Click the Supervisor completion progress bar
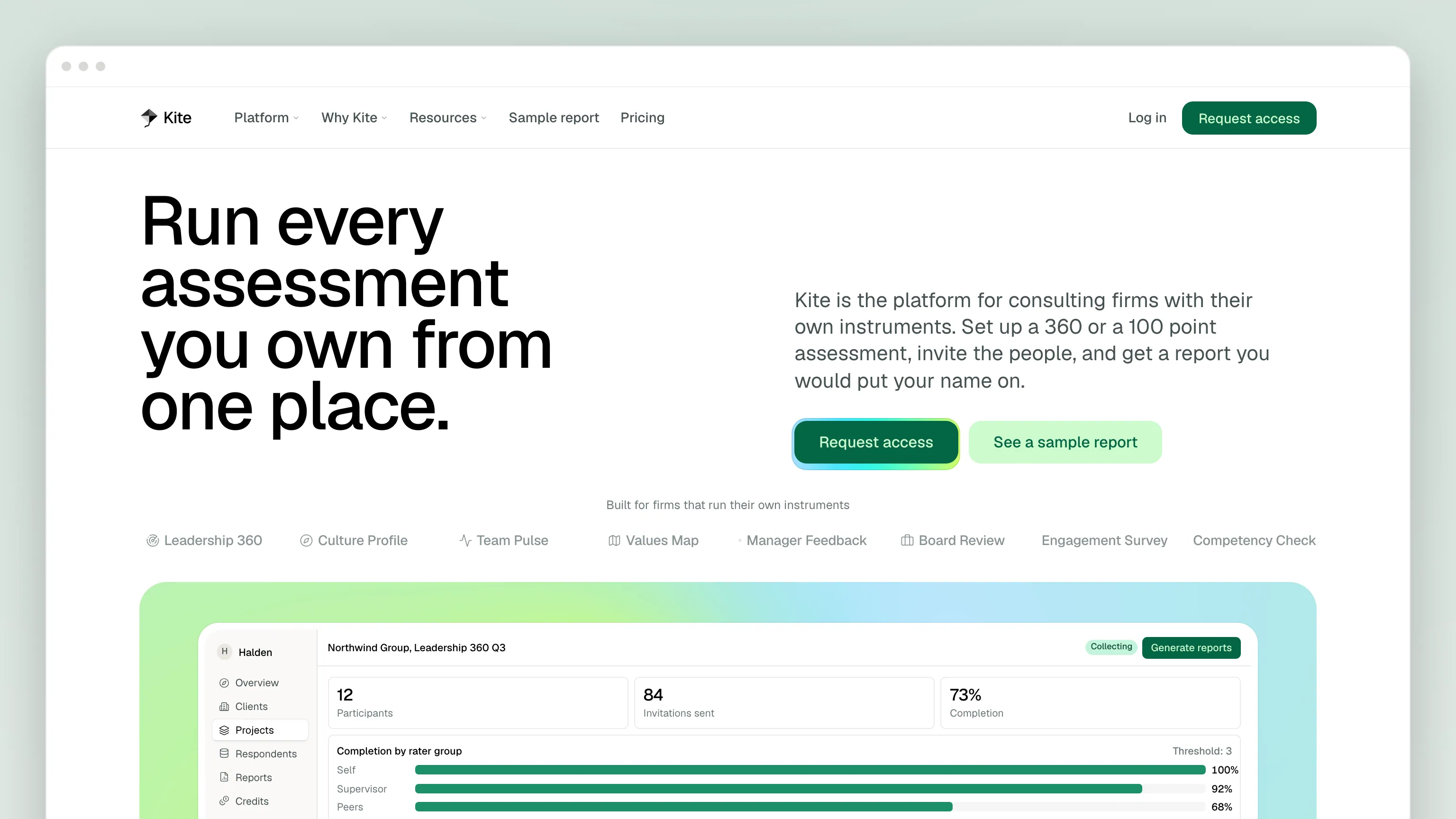Screen dimensions: 1456x819 [810, 789]
